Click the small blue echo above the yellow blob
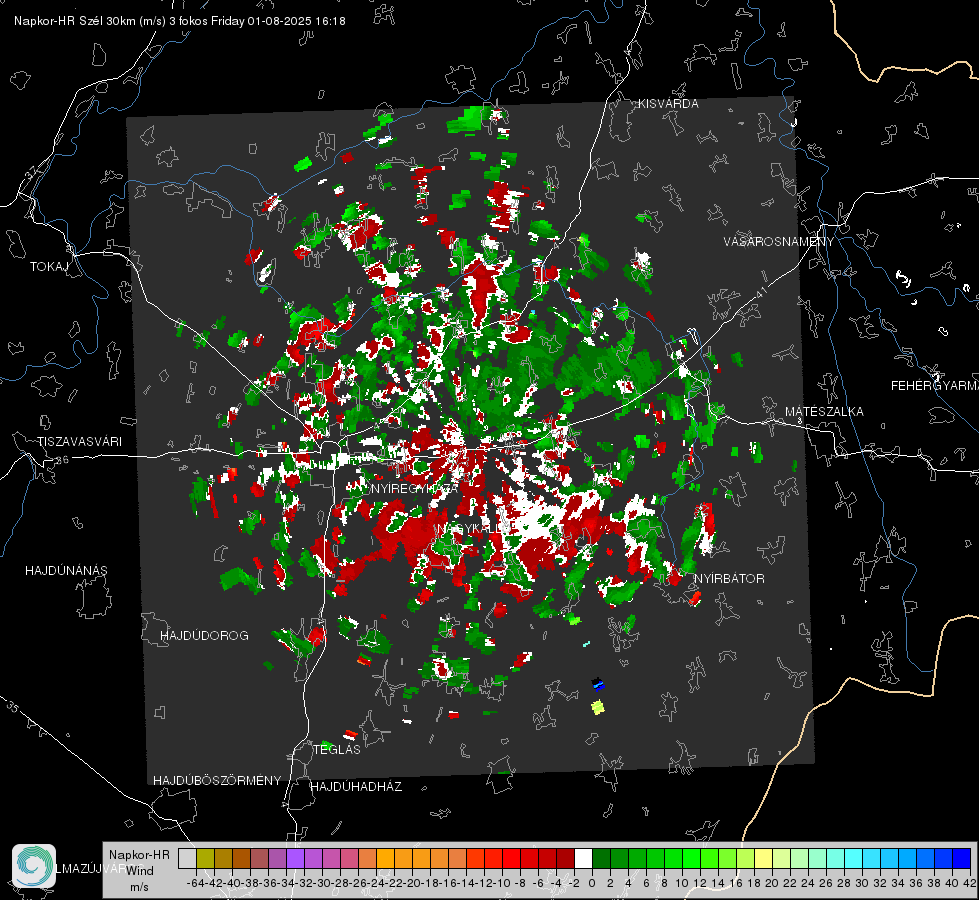 click(598, 685)
